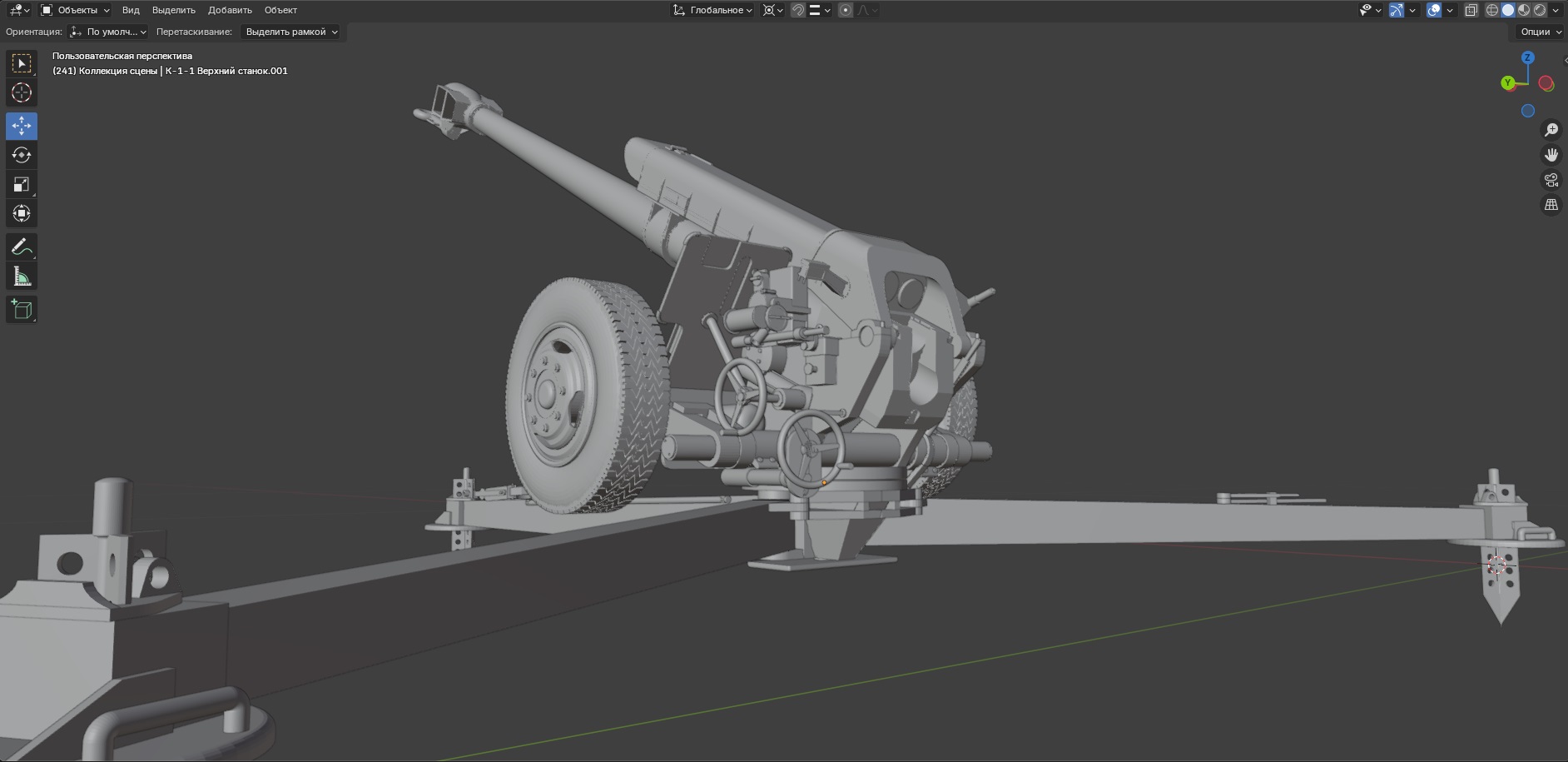Switch to rendered viewport shading
This screenshot has height=762, width=1568.
(x=1540, y=10)
